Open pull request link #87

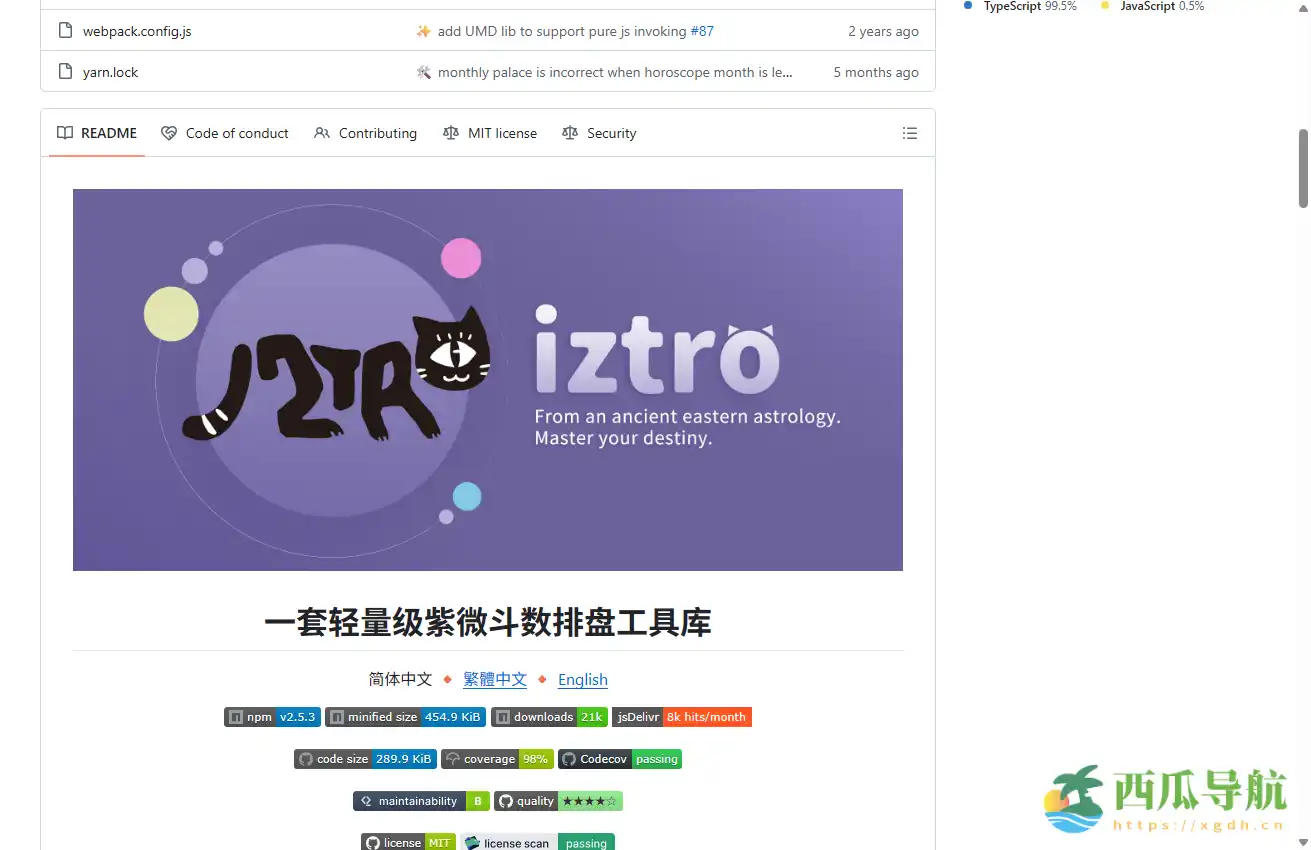(703, 31)
